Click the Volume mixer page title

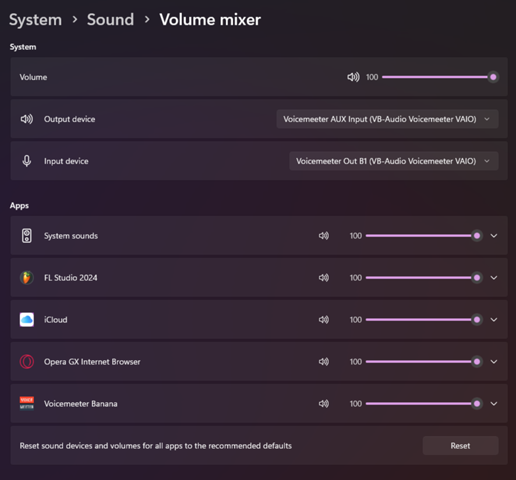point(210,20)
